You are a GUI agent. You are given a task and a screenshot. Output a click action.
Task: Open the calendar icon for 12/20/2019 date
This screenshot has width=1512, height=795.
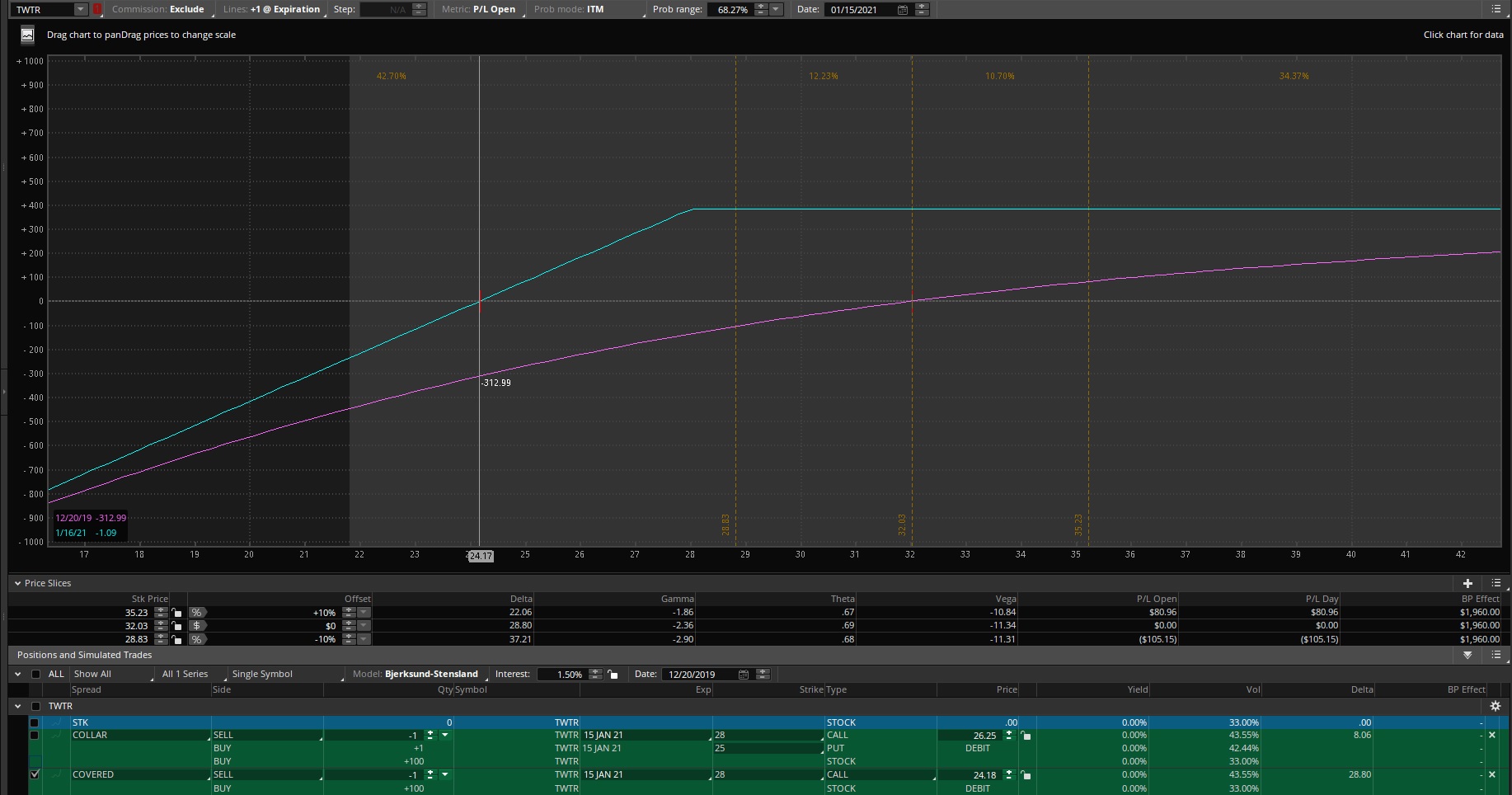coord(744,675)
